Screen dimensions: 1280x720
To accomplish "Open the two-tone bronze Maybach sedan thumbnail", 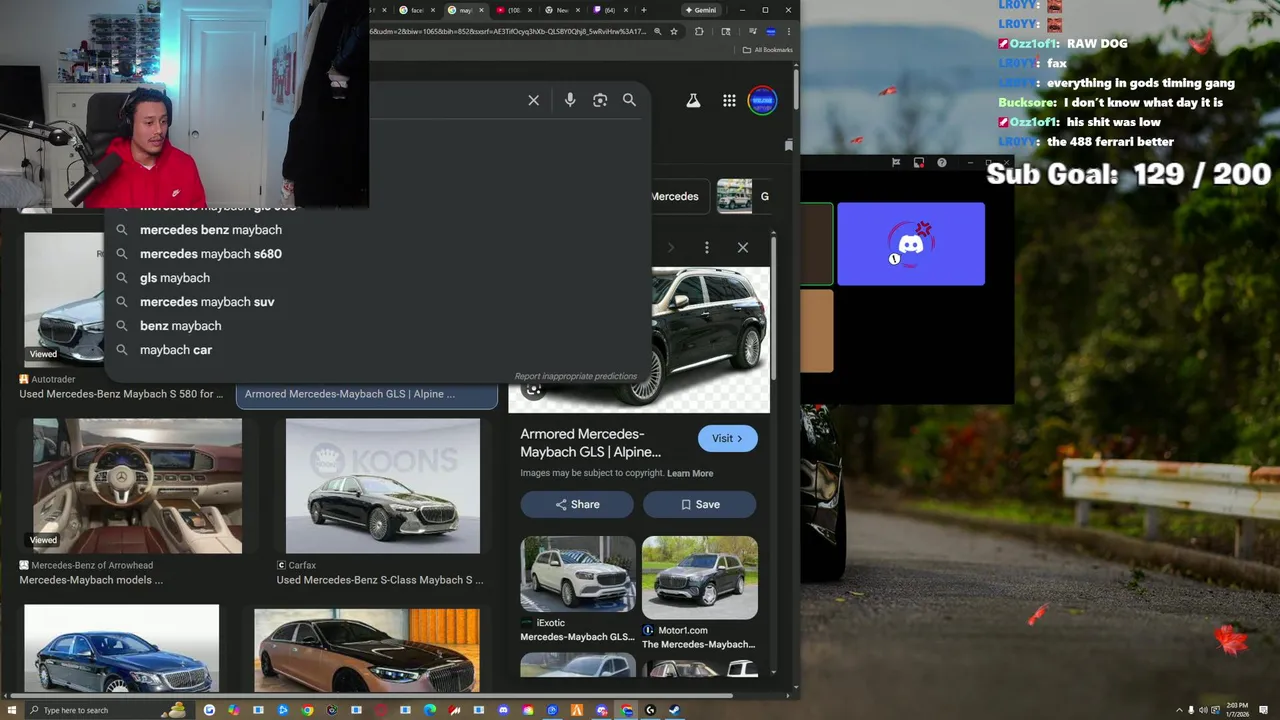I will (x=367, y=650).
